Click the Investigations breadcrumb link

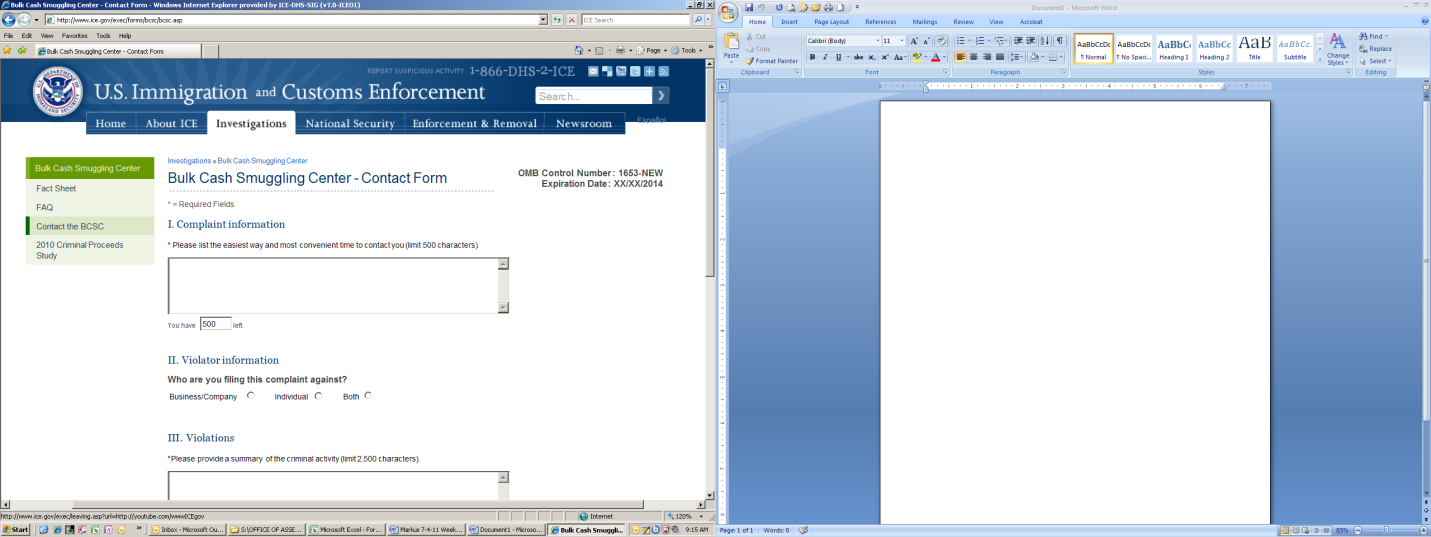tap(189, 160)
